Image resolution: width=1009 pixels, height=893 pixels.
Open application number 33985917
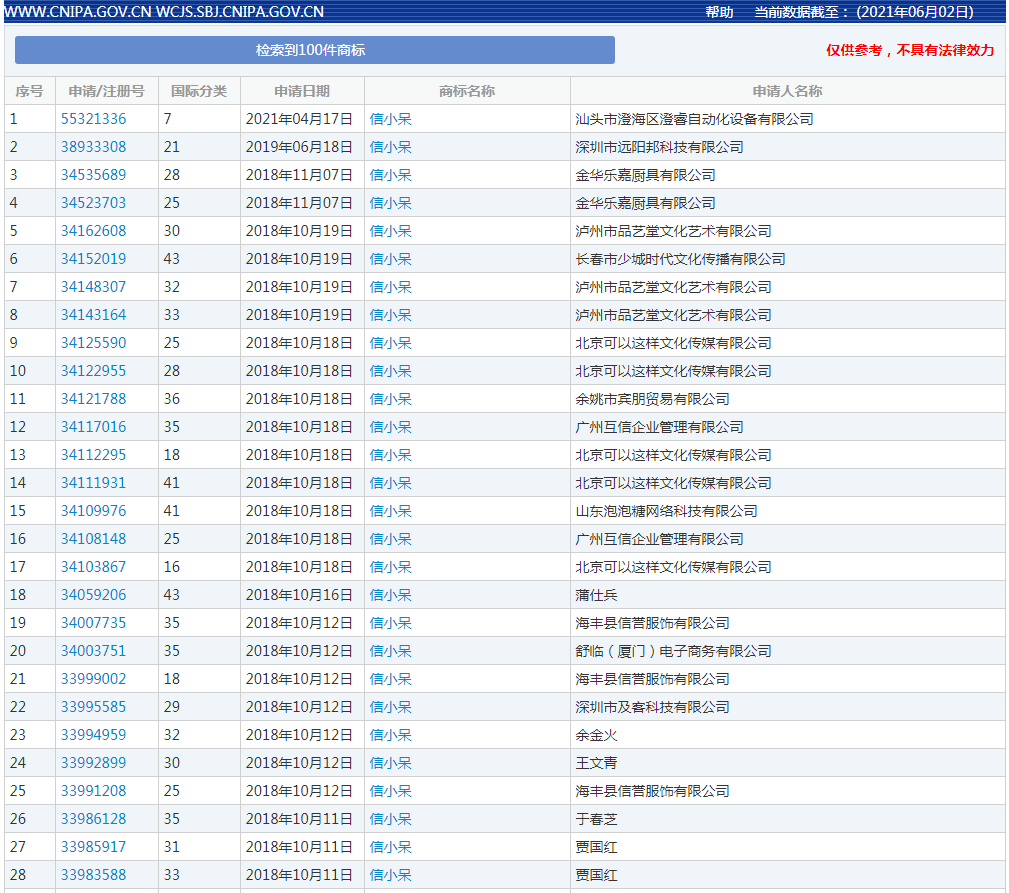coord(93,847)
